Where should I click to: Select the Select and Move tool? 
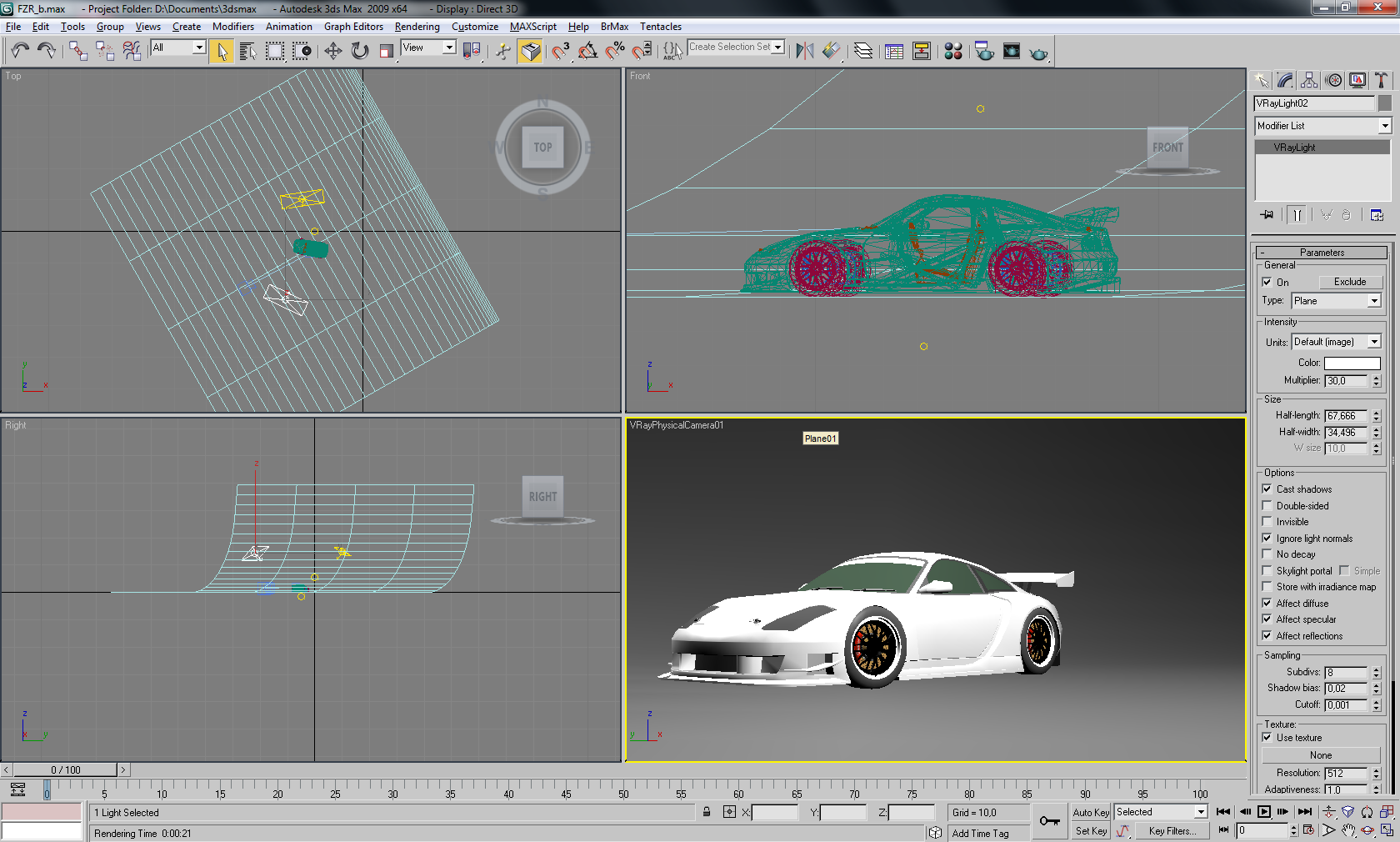point(332,52)
